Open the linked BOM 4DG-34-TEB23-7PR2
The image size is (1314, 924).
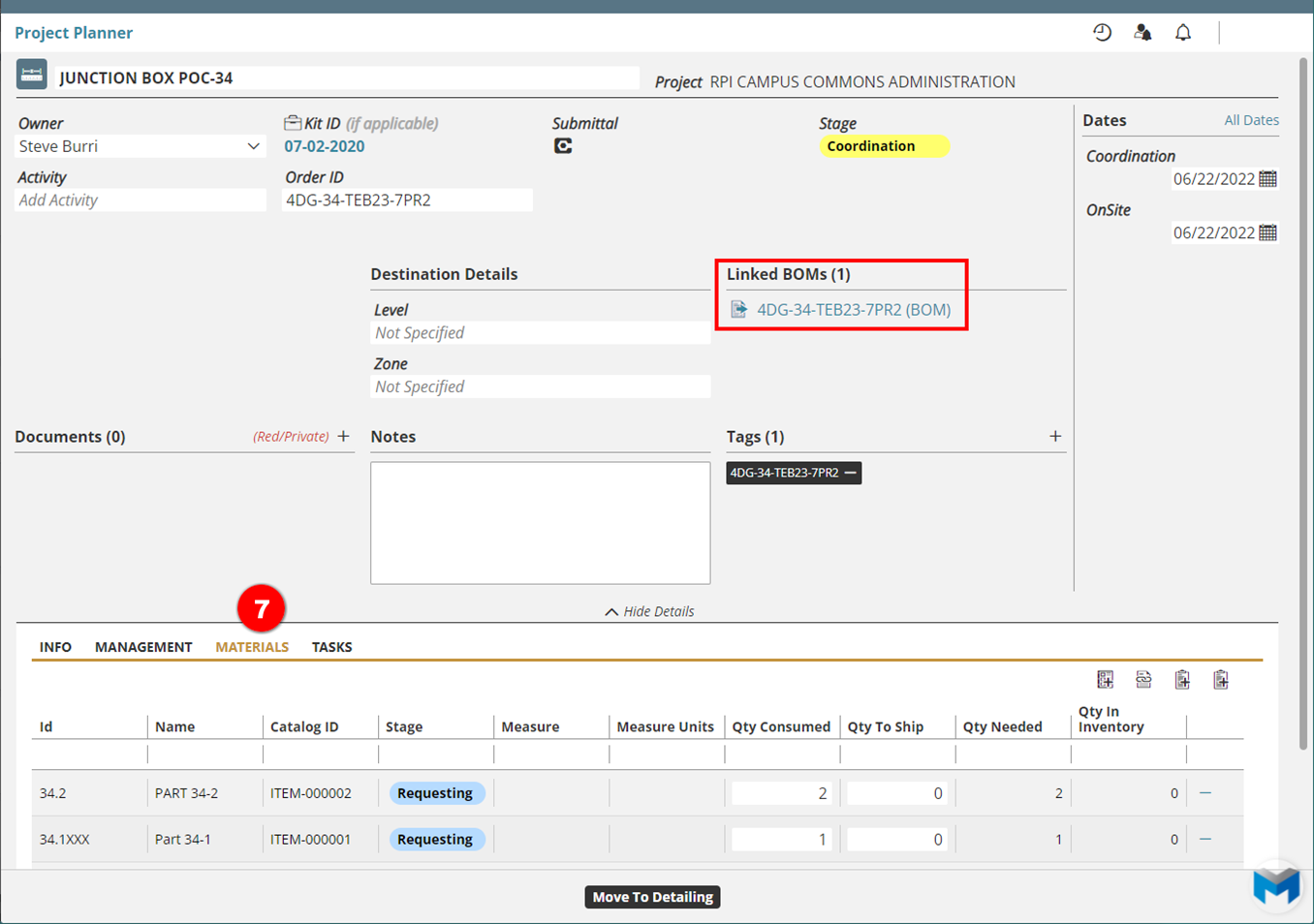[x=853, y=310]
